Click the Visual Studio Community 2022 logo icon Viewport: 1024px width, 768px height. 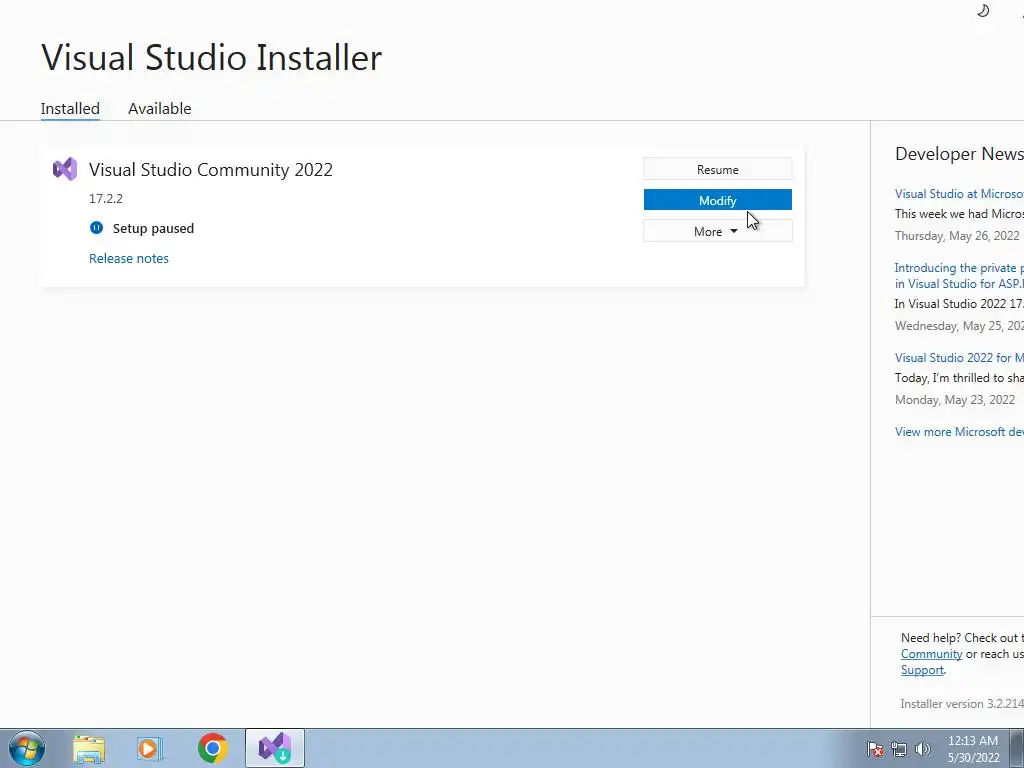(65, 170)
